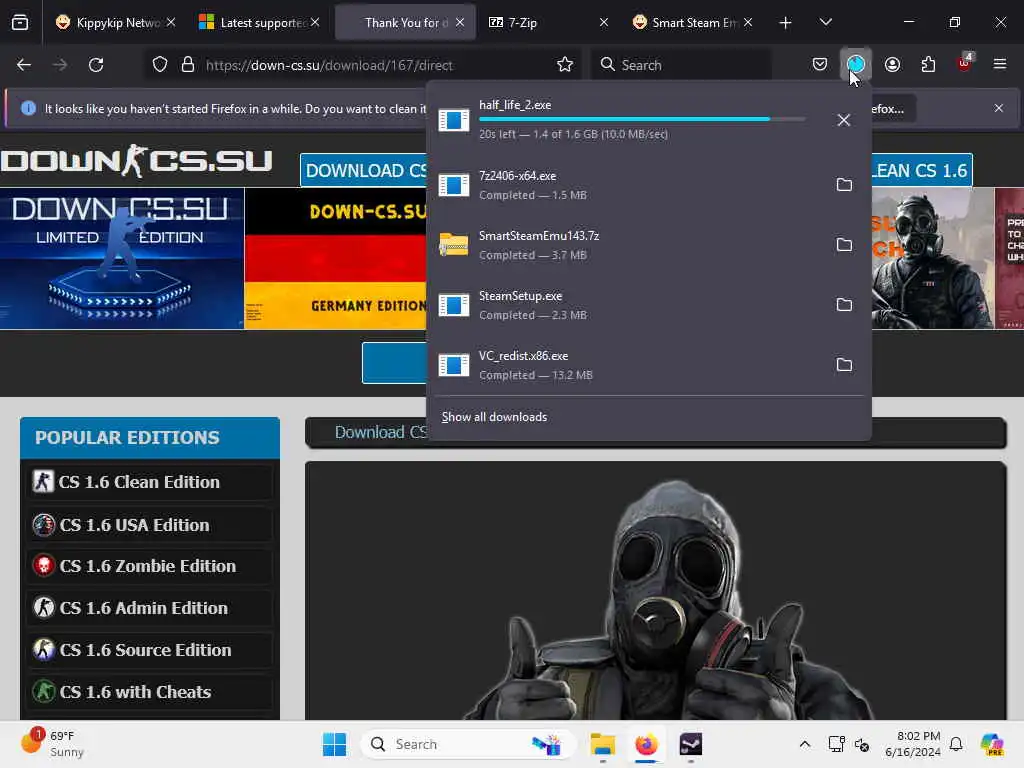This screenshot has height=768, width=1024.
Task: Cancel the half_life_2.exe download
Action: tap(844, 120)
